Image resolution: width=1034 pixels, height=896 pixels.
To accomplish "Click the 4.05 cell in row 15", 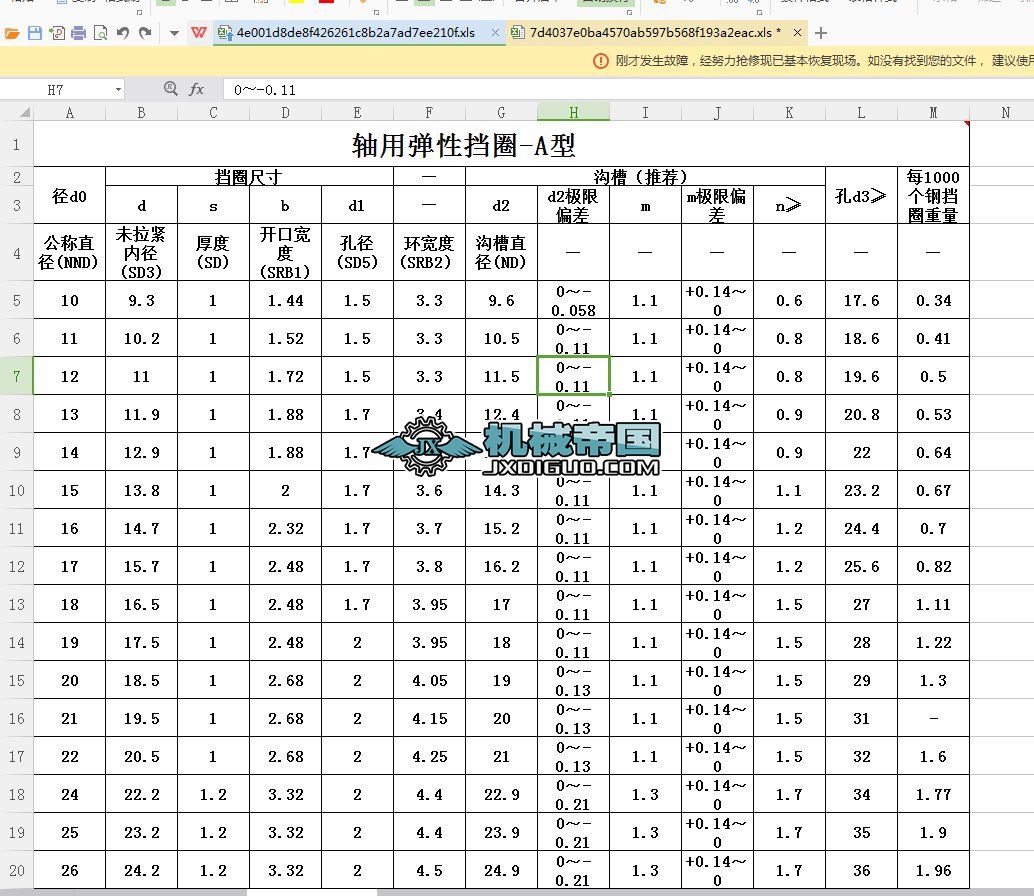I will [x=429, y=680].
